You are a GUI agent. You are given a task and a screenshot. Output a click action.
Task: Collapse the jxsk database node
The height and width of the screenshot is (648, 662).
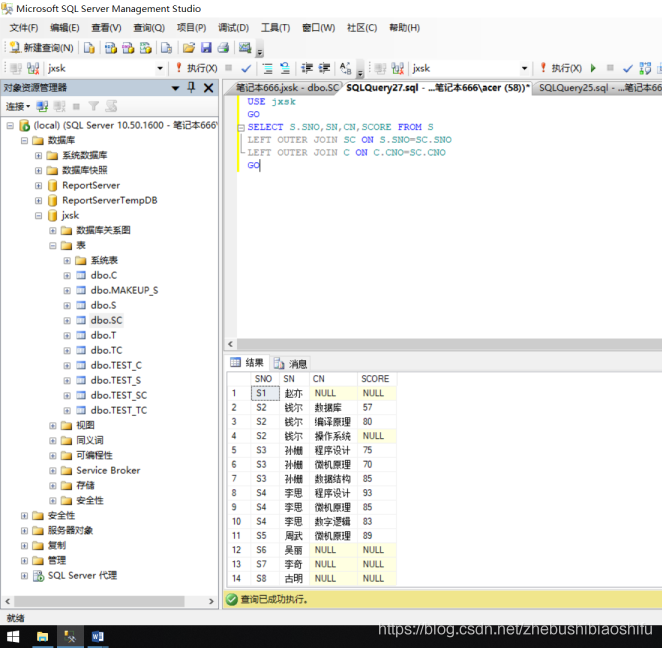pyautogui.click(x=38, y=216)
